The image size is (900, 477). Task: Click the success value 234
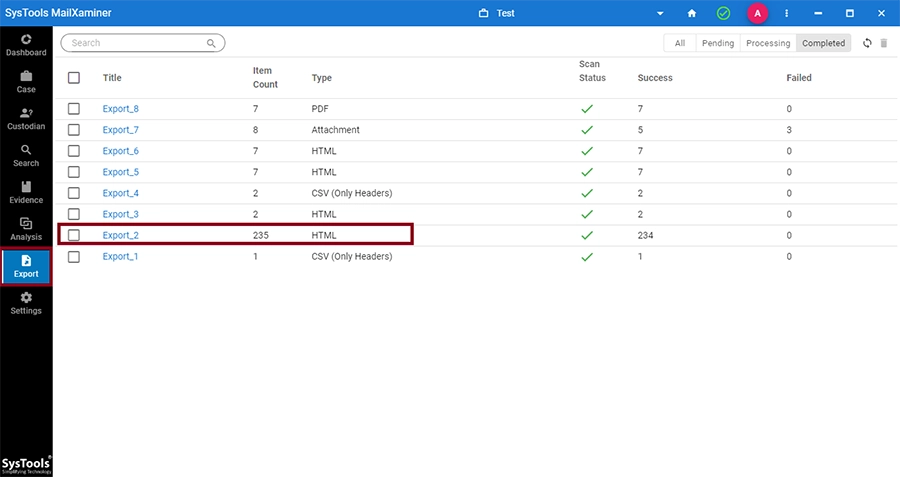(645, 235)
